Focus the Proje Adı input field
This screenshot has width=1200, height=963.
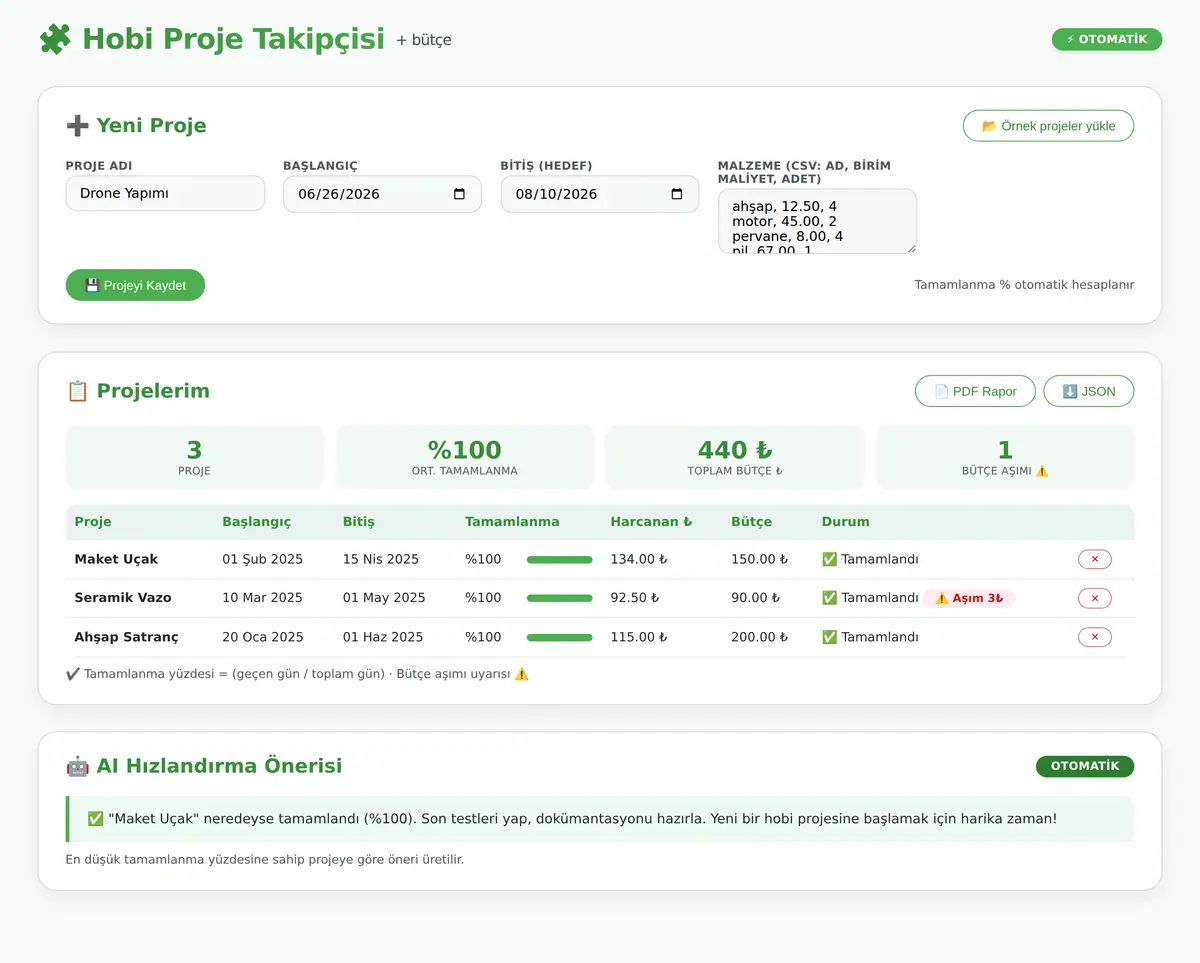click(x=165, y=193)
